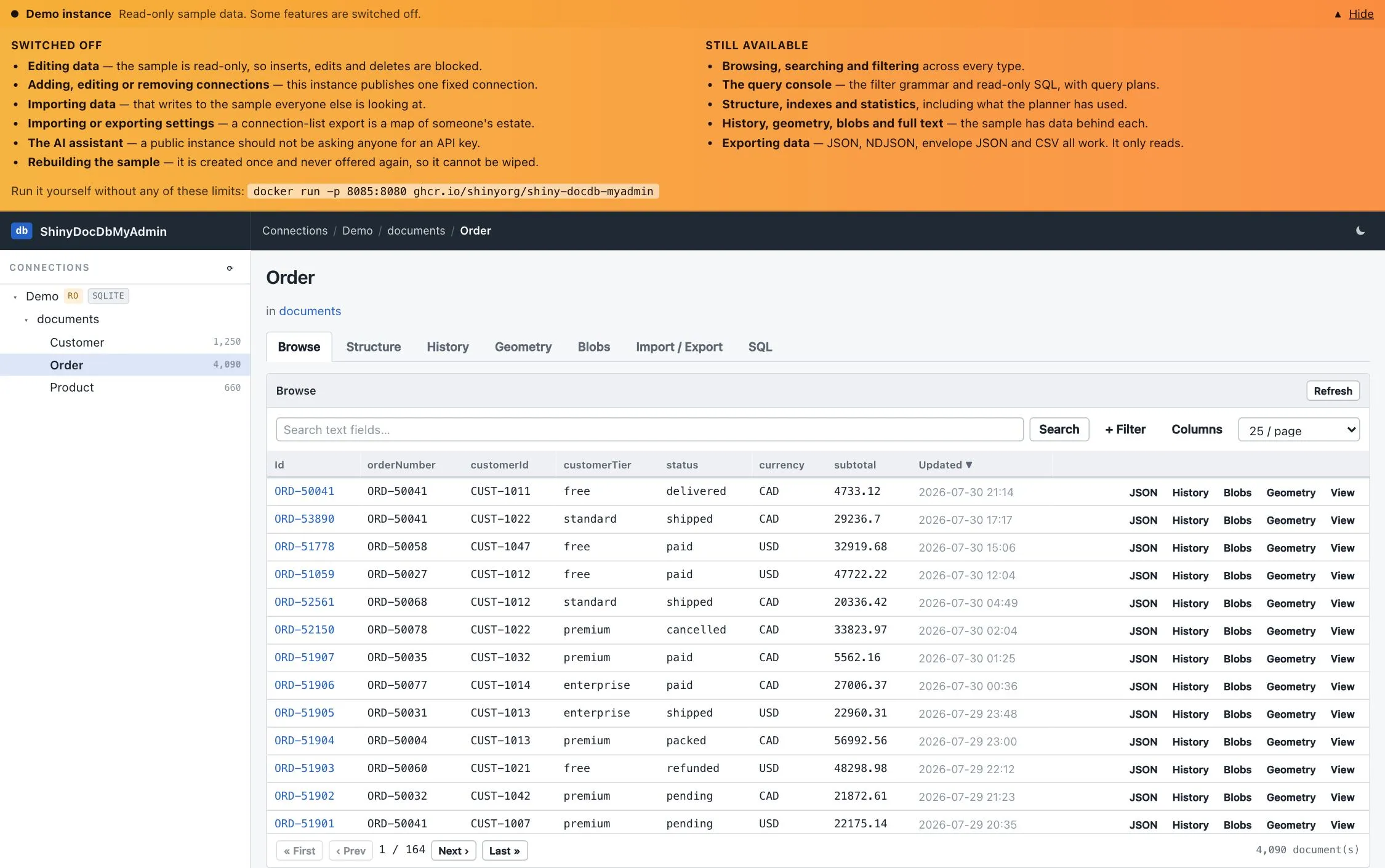Open document ORD-51901 by its Id link
1385x868 pixels.
click(305, 824)
